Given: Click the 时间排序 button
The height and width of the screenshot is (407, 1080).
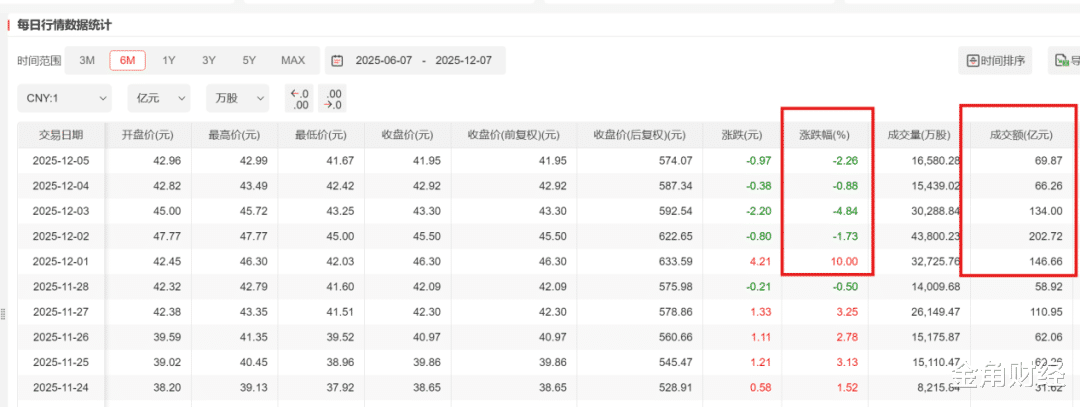Looking at the screenshot, I should [x=995, y=61].
